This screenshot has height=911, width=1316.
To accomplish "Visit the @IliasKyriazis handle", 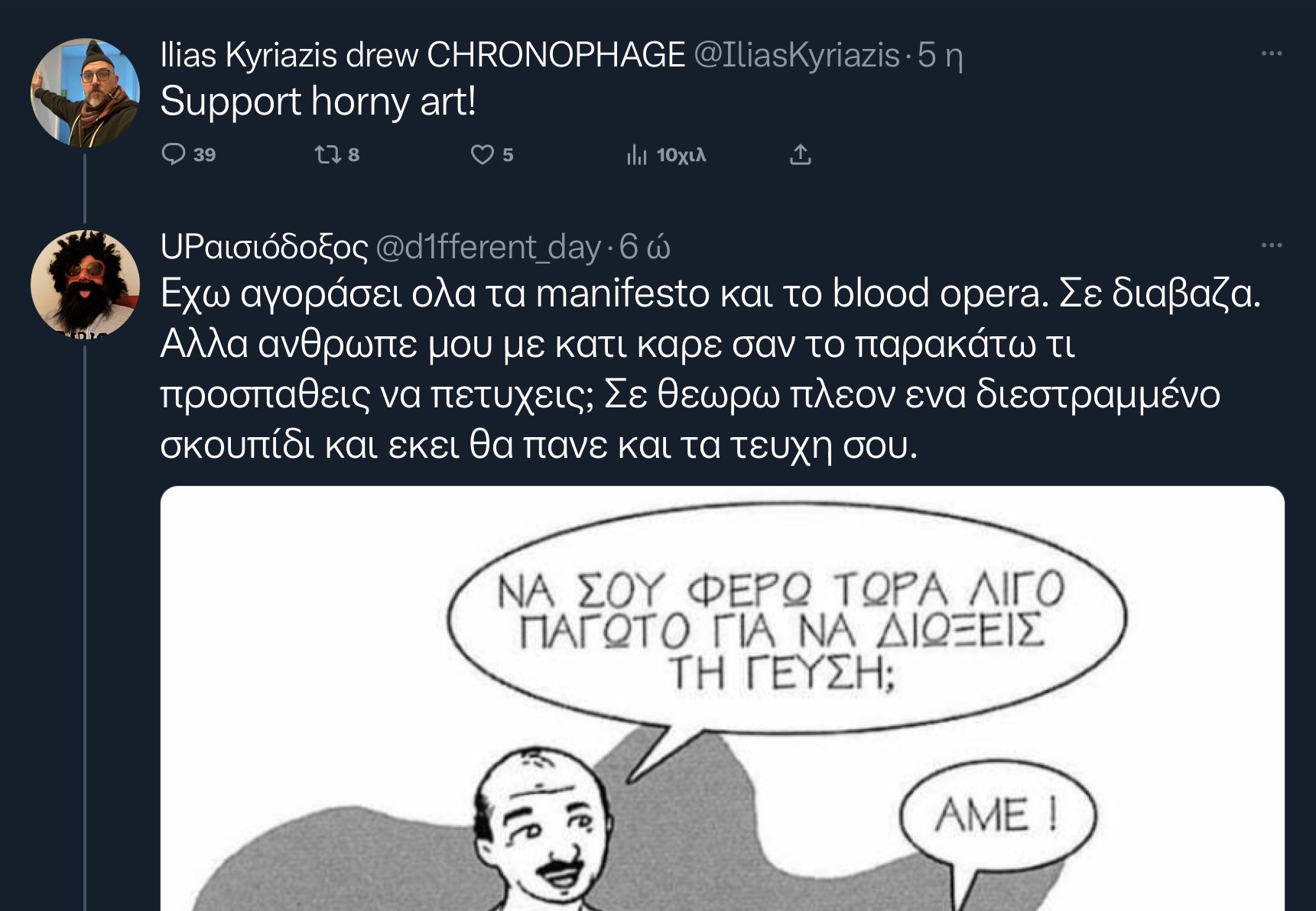I will click(x=796, y=55).
